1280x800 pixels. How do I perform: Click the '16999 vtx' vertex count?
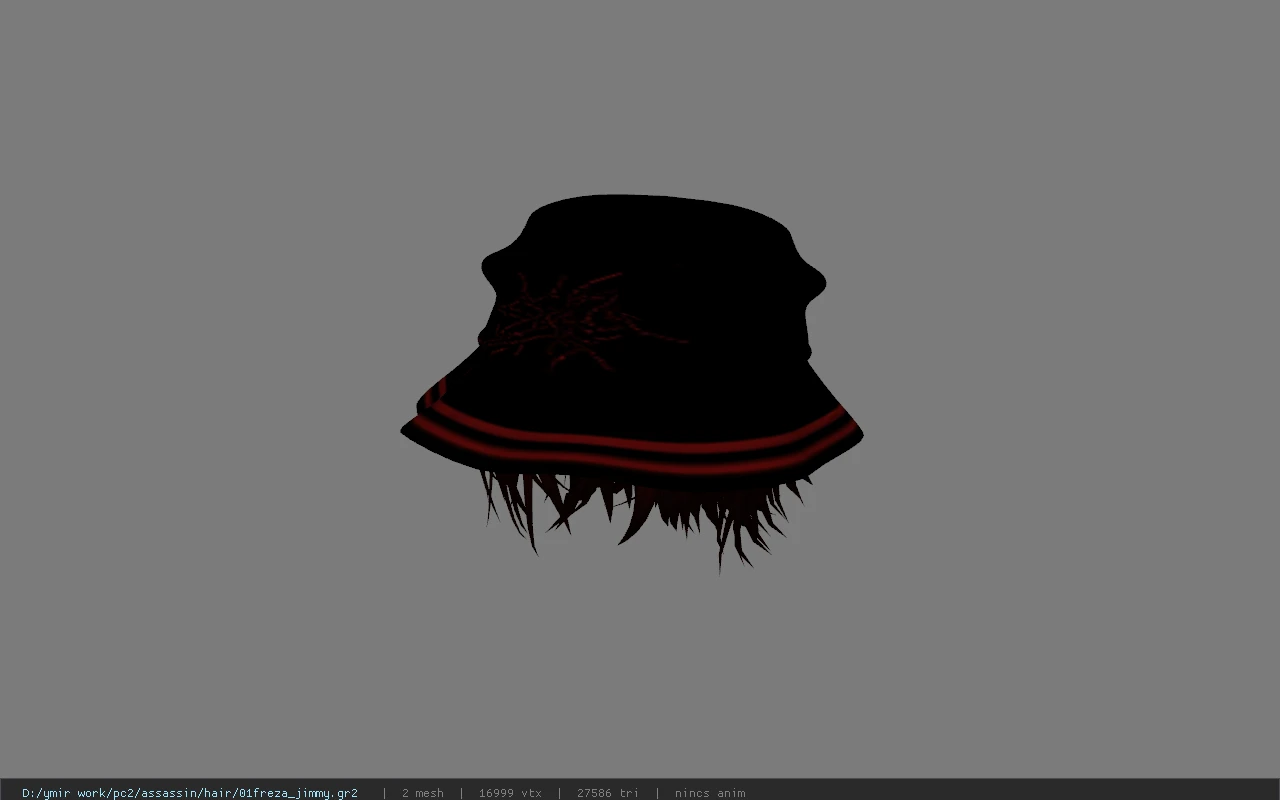[510, 793]
